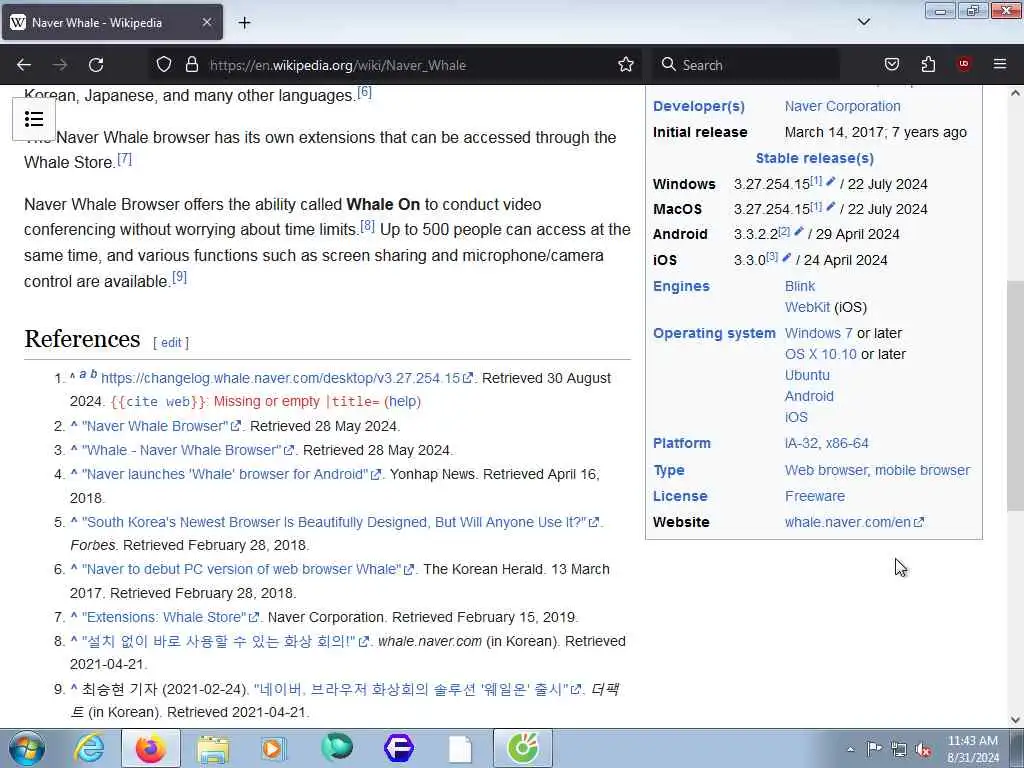View site security padlock info
The height and width of the screenshot is (768, 1024).
click(x=191, y=64)
